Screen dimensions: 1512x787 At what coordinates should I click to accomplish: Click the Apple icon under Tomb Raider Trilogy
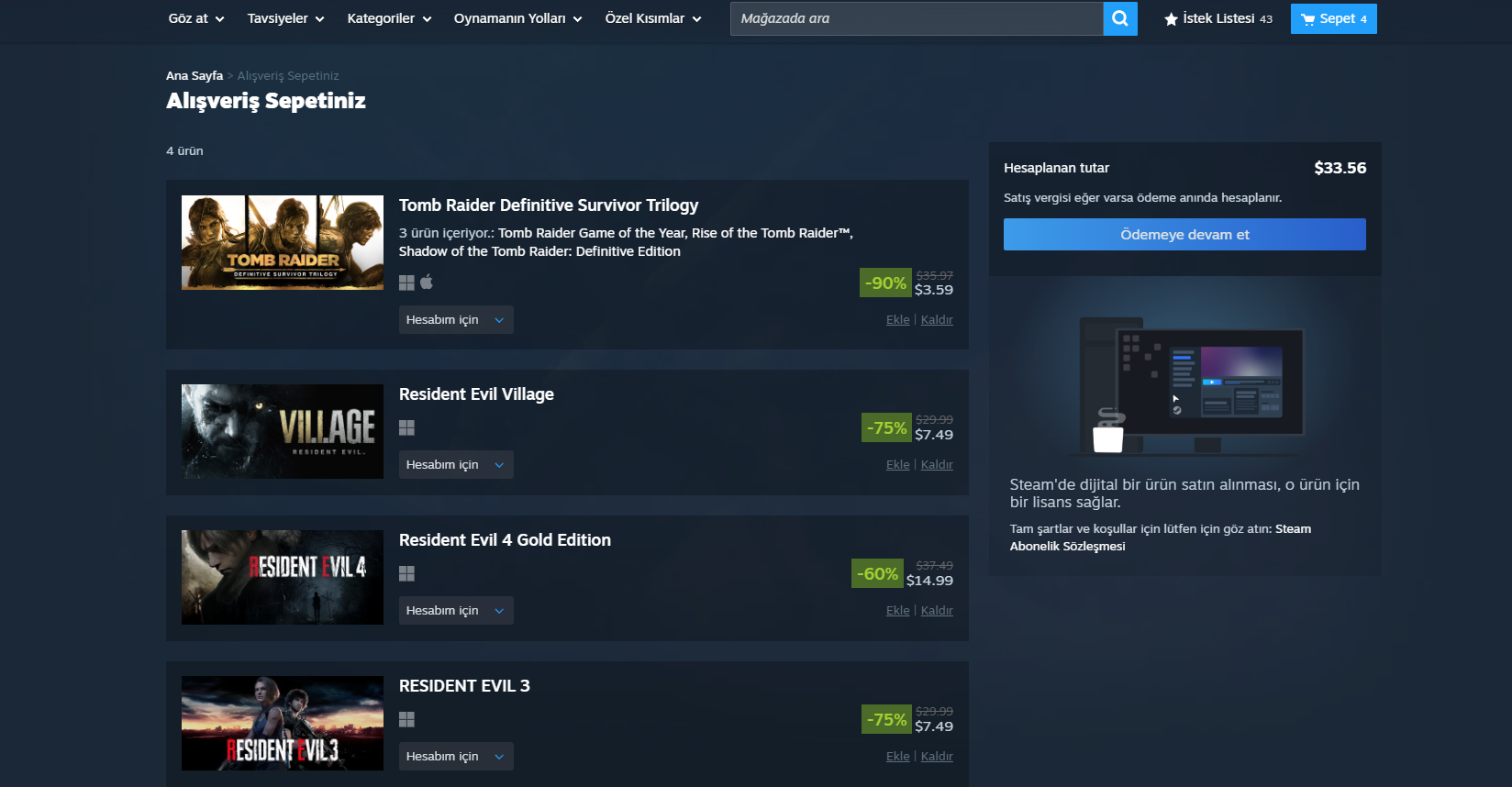point(427,282)
